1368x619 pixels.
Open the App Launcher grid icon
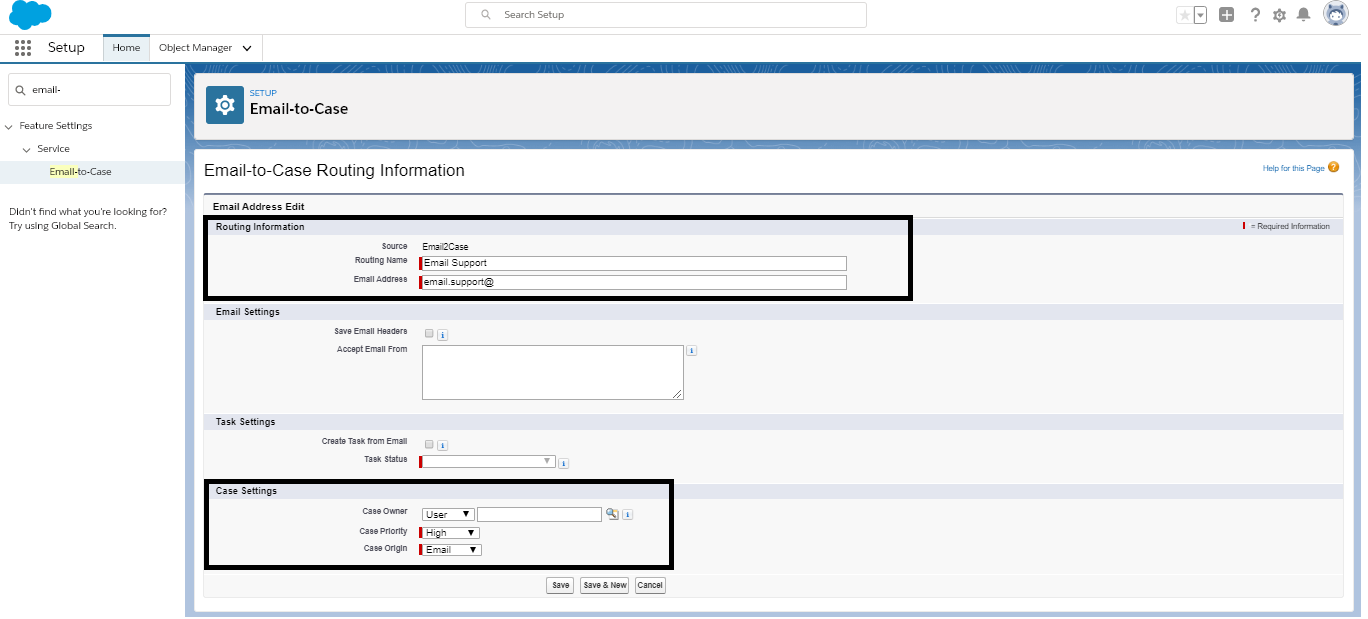click(x=23, y=48)
